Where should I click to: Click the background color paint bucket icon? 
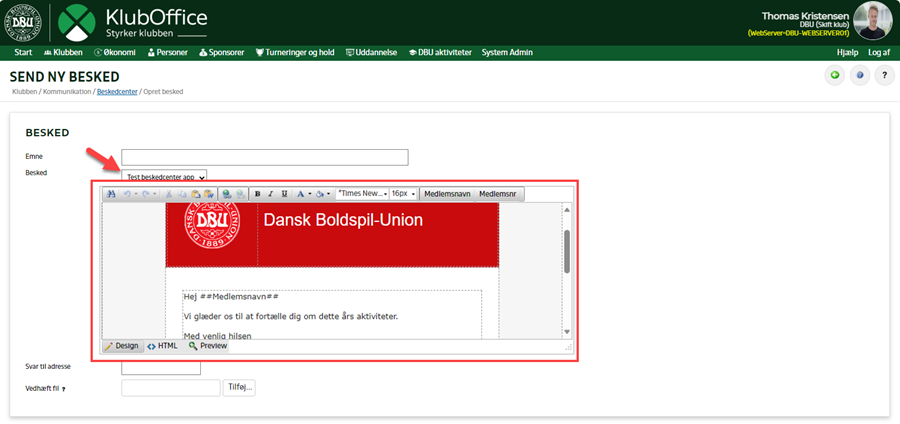(x=320, y=194)
